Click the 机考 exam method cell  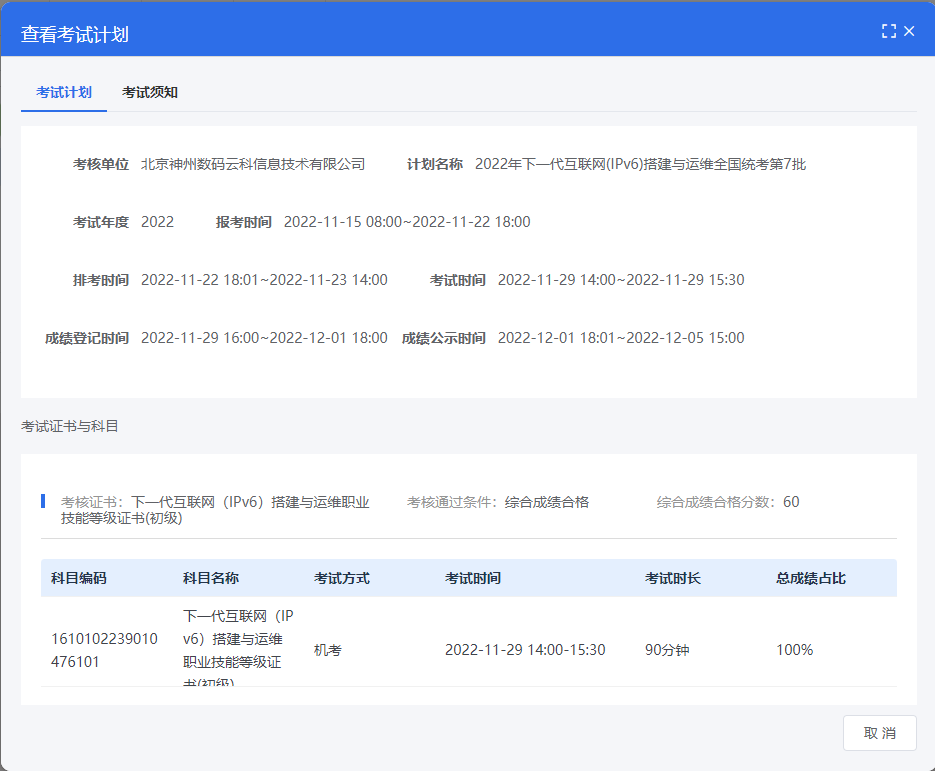[x=328, y=650]
